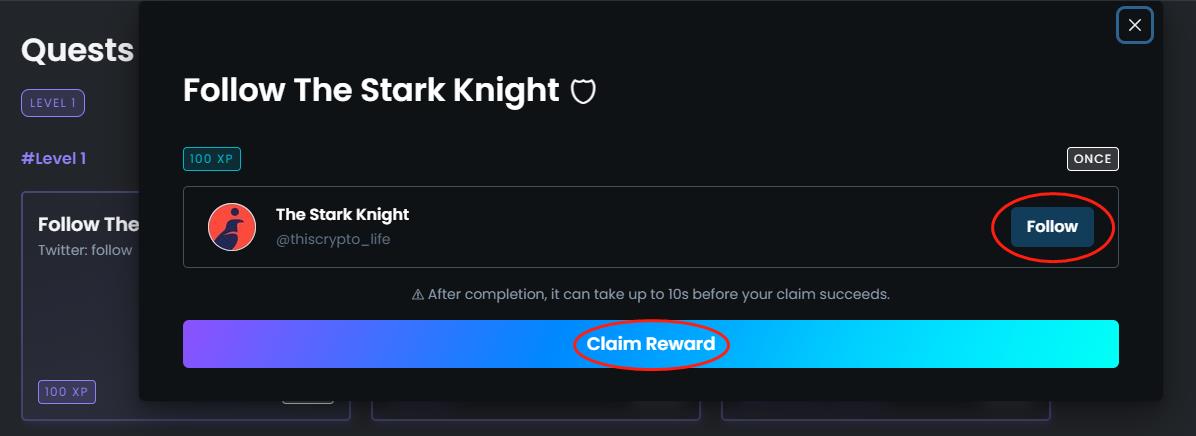Select the LEVEL 1 badge under Quests
Image resolution: width=1196 pixels, height=436 pixels.
pyautogui.click(x=53, y=103)
